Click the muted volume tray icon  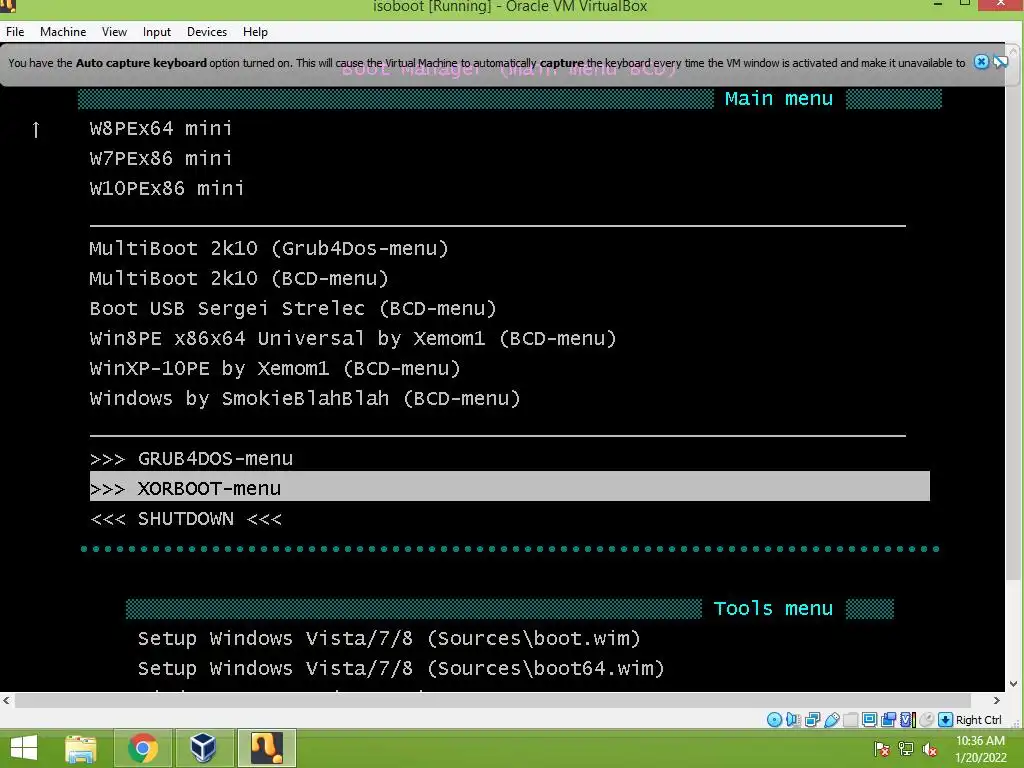pyautogui.click(x=930, y=749)
